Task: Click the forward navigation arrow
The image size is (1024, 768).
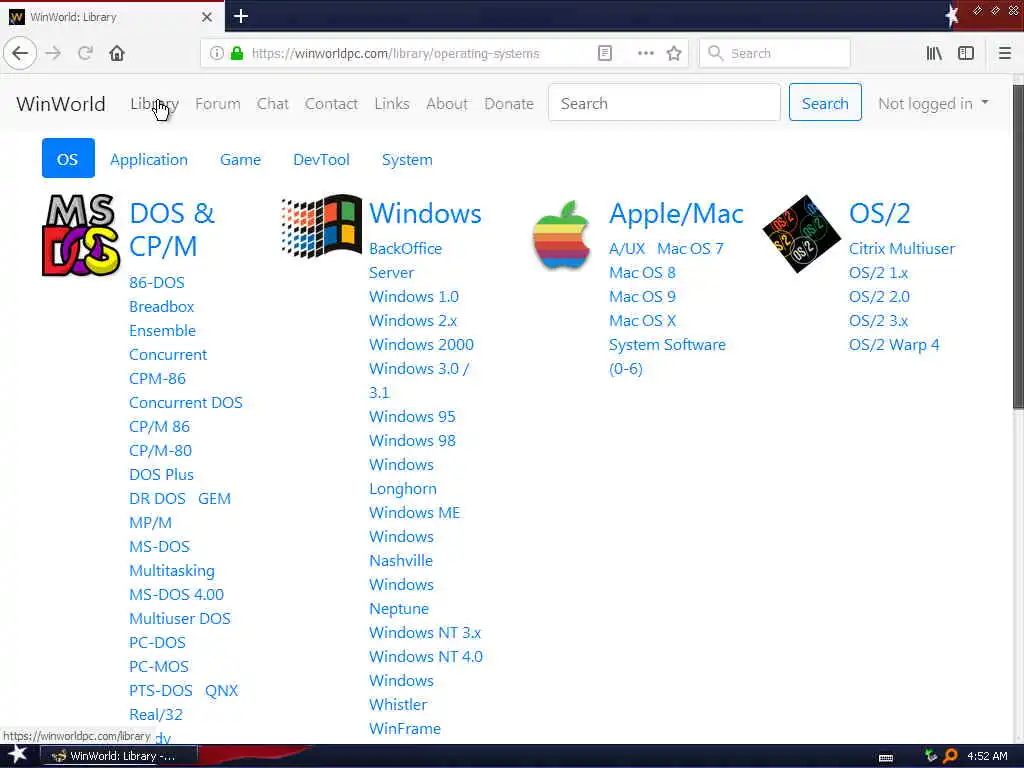Action: click(x=54, y=53)
